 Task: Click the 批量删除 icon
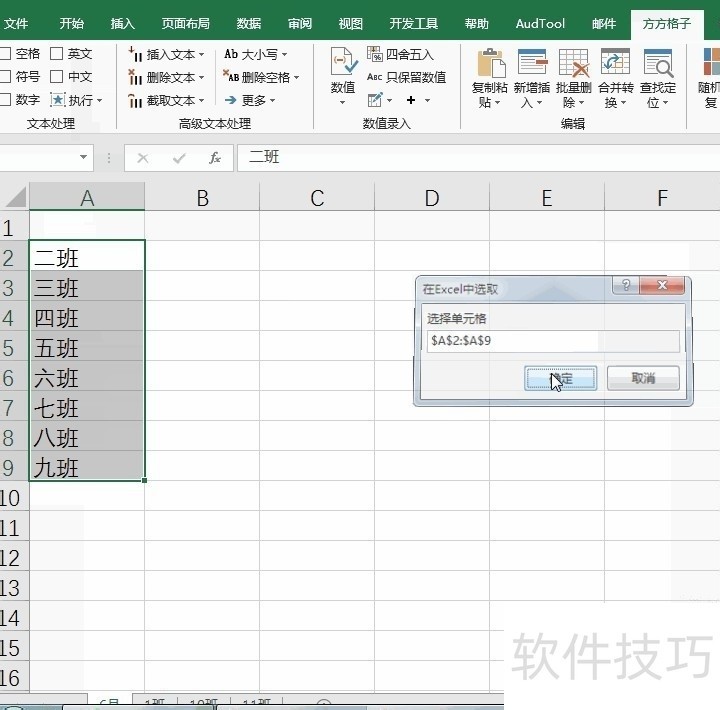coord(574,62)
